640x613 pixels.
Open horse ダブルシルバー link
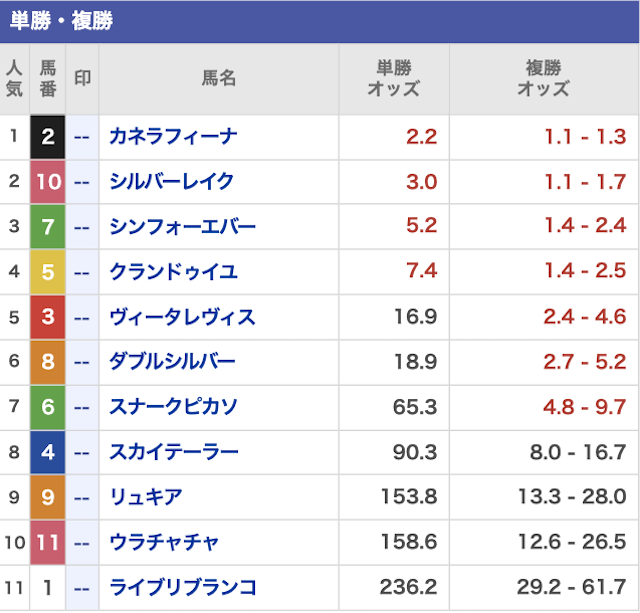click(x=172, y=362)
